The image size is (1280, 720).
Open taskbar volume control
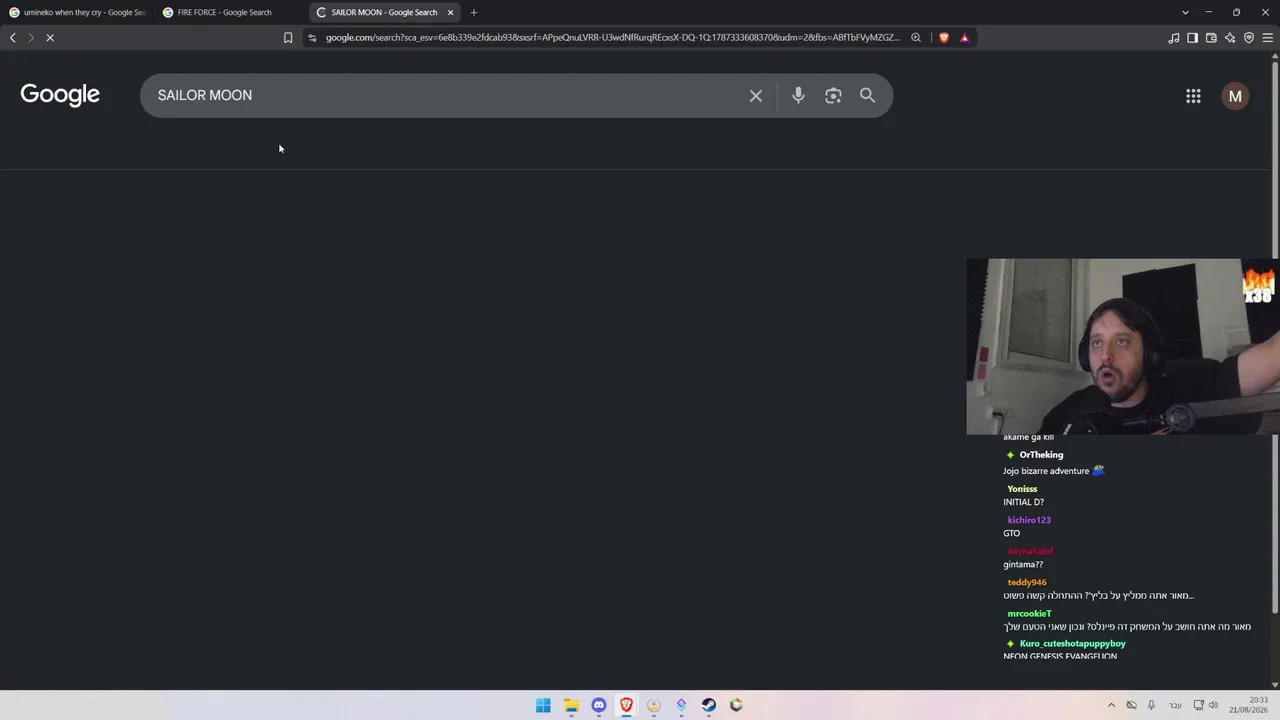pyautogui.click(x=1213, y=705)
